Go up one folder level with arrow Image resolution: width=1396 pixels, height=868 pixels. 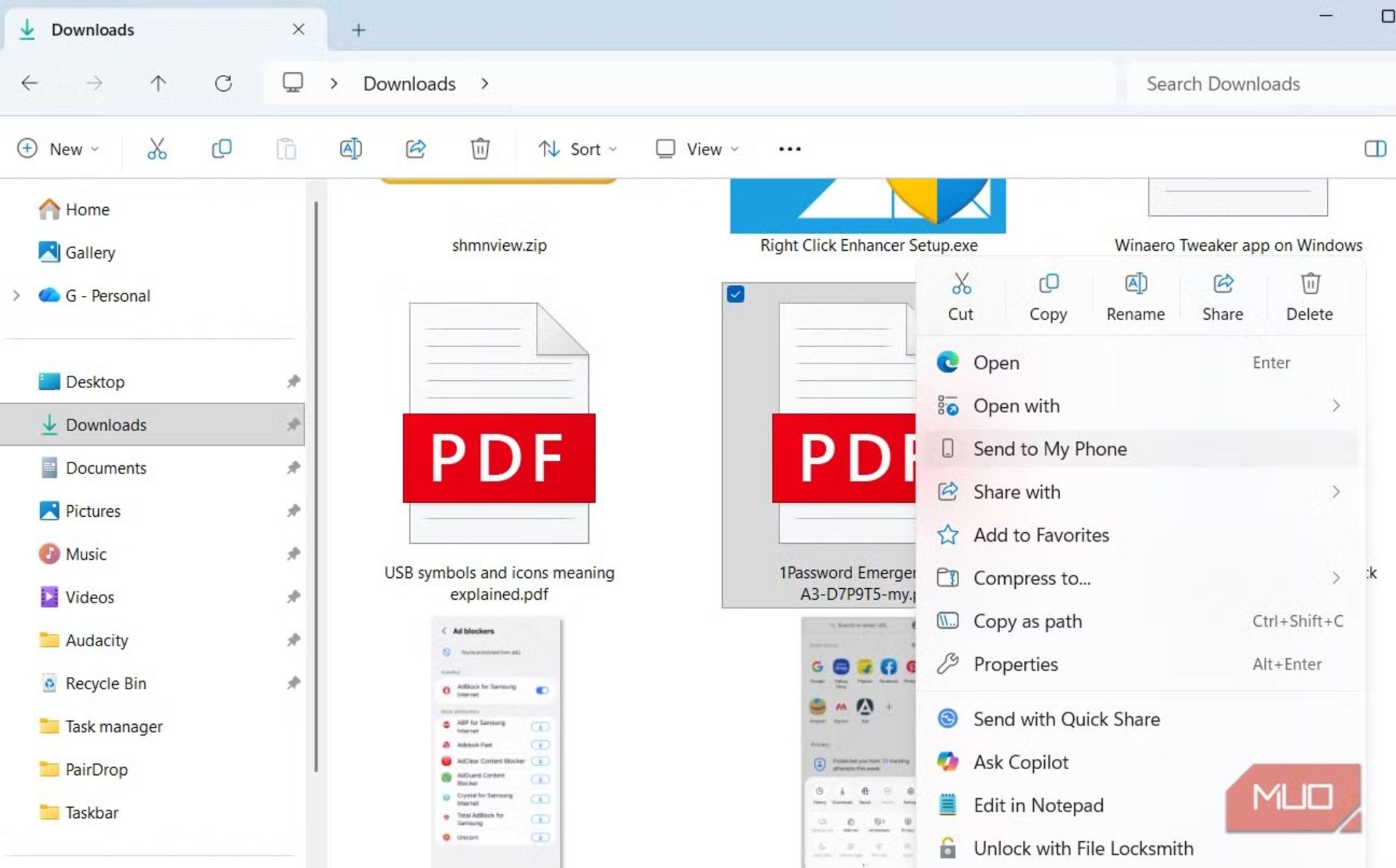158,84
